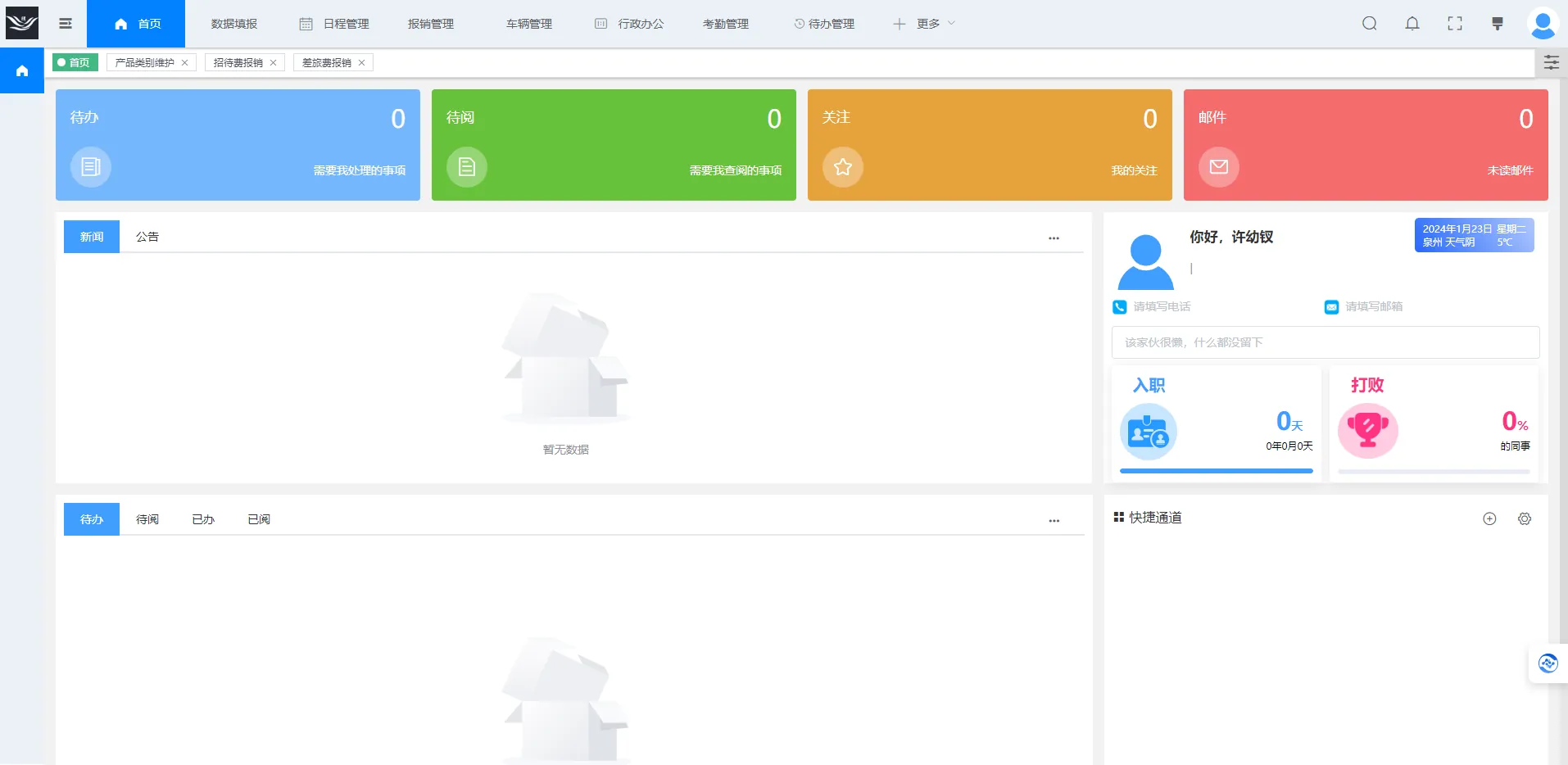This screenshot has height=765, width=1568.
Task: Close the 产品类别维护 tab
Action: coord(185,63)
